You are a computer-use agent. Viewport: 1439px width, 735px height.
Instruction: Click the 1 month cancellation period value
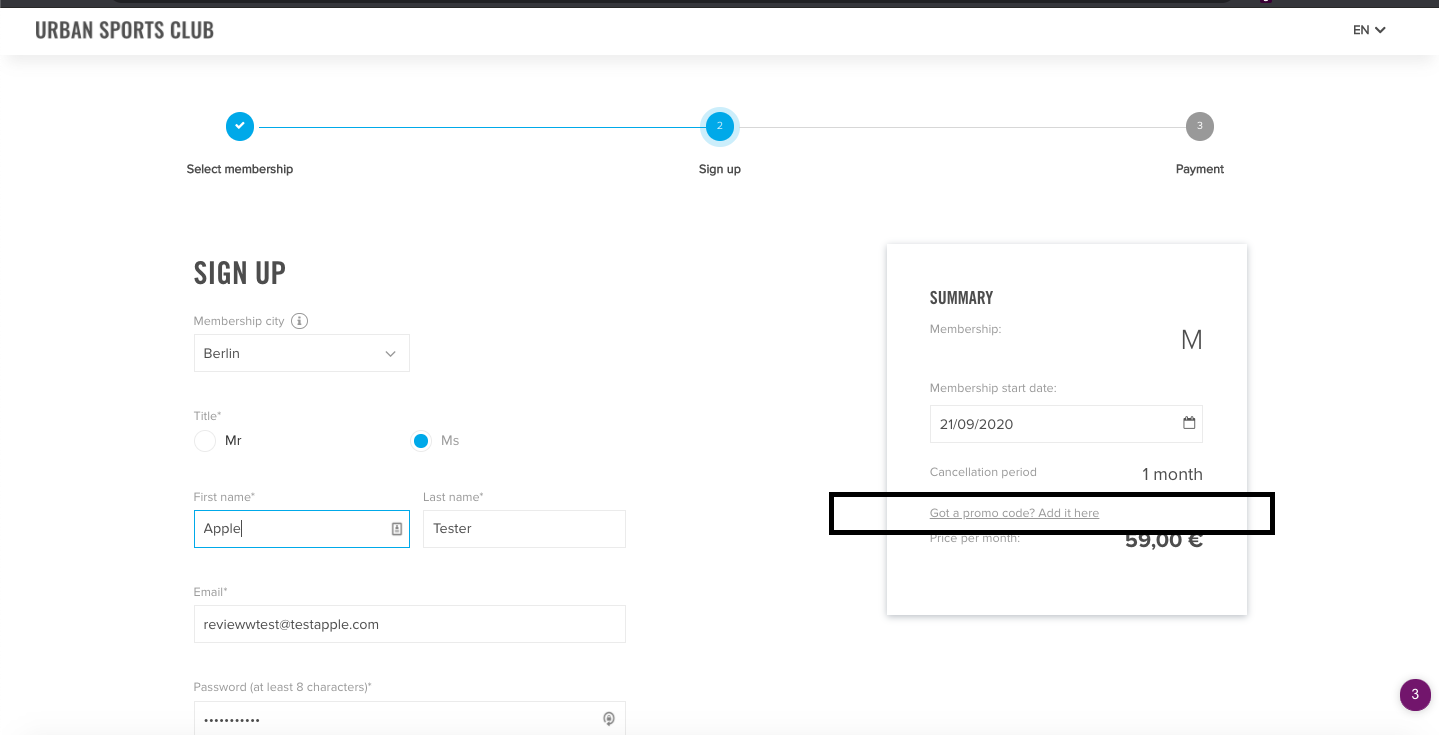(1172, 474)
